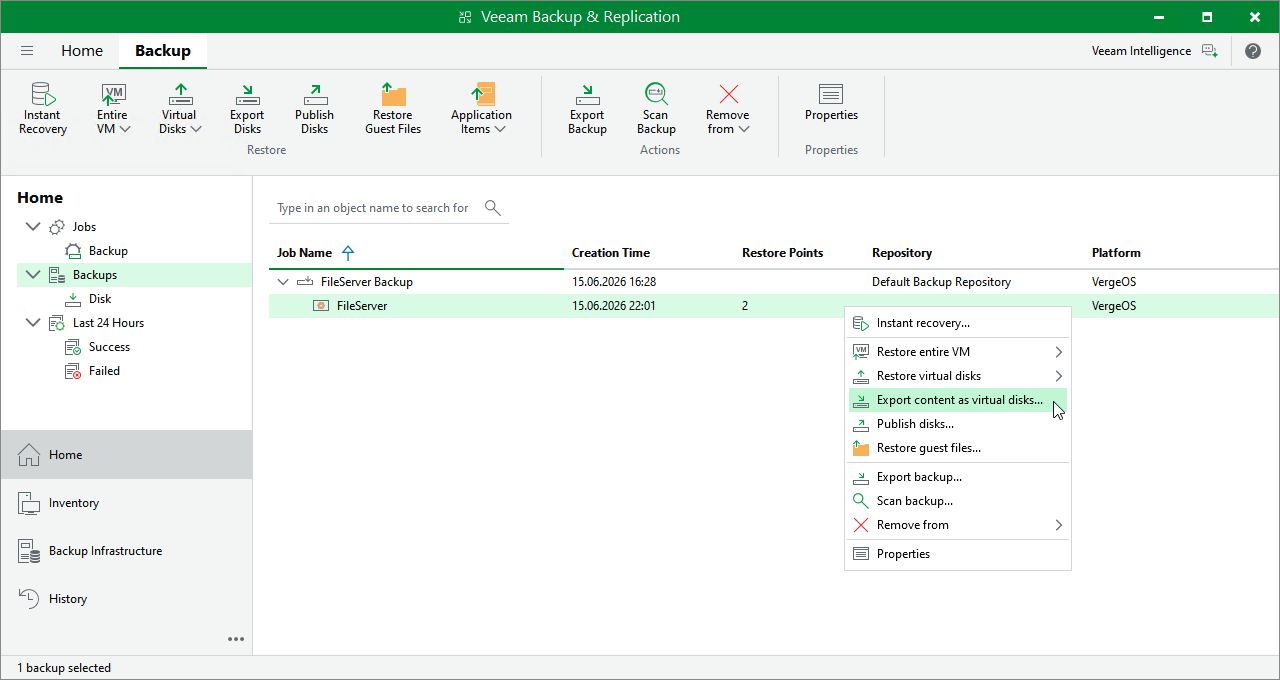Open the Inventory view
1280x680 pixels.
(x=126, y=503)
